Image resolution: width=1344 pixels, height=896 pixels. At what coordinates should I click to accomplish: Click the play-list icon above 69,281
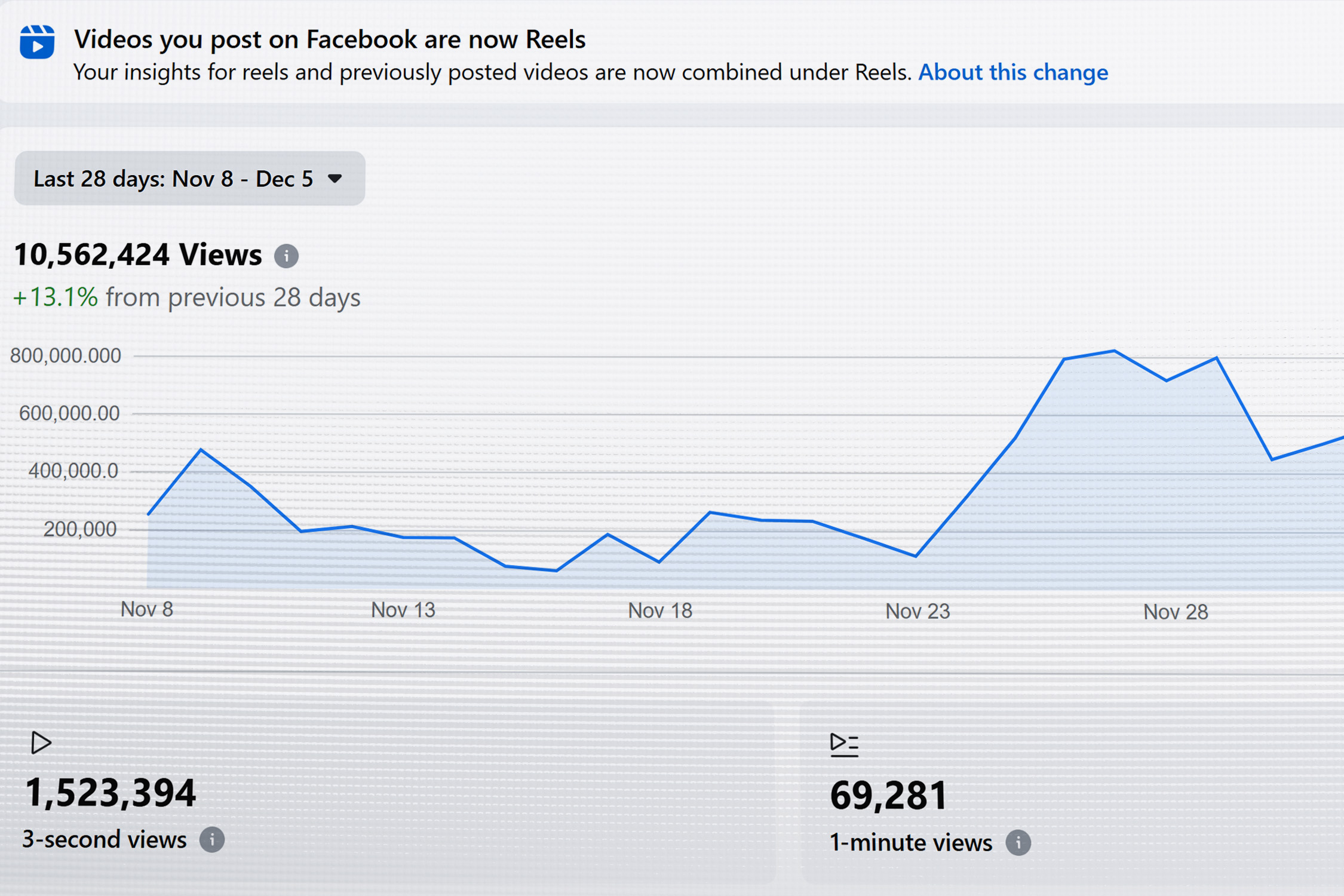(x=844, y=744)
